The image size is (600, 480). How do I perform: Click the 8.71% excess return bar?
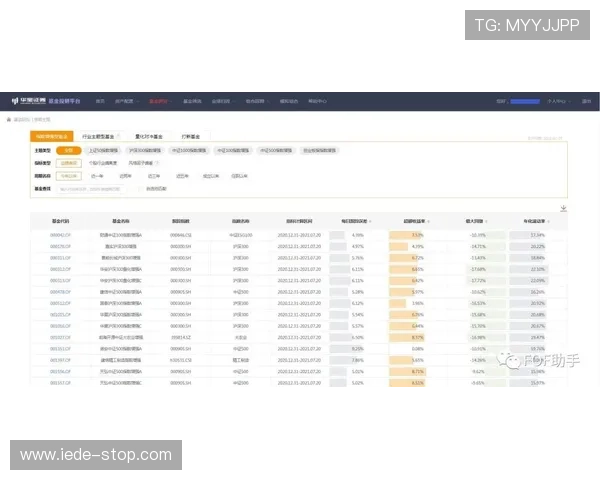pyautogui.click(x=407, y=371)
